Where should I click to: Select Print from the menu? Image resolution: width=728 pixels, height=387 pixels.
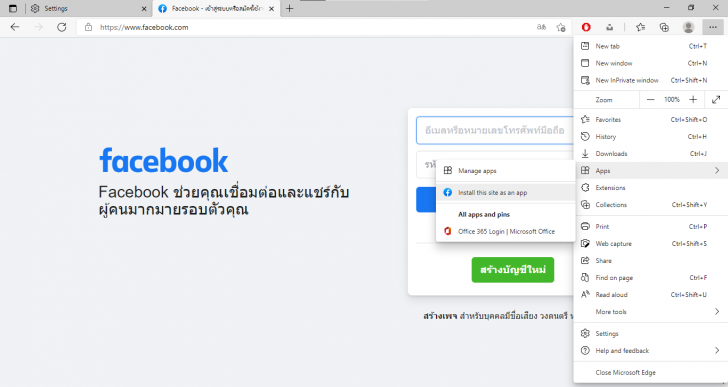click(x=650, y=226)
